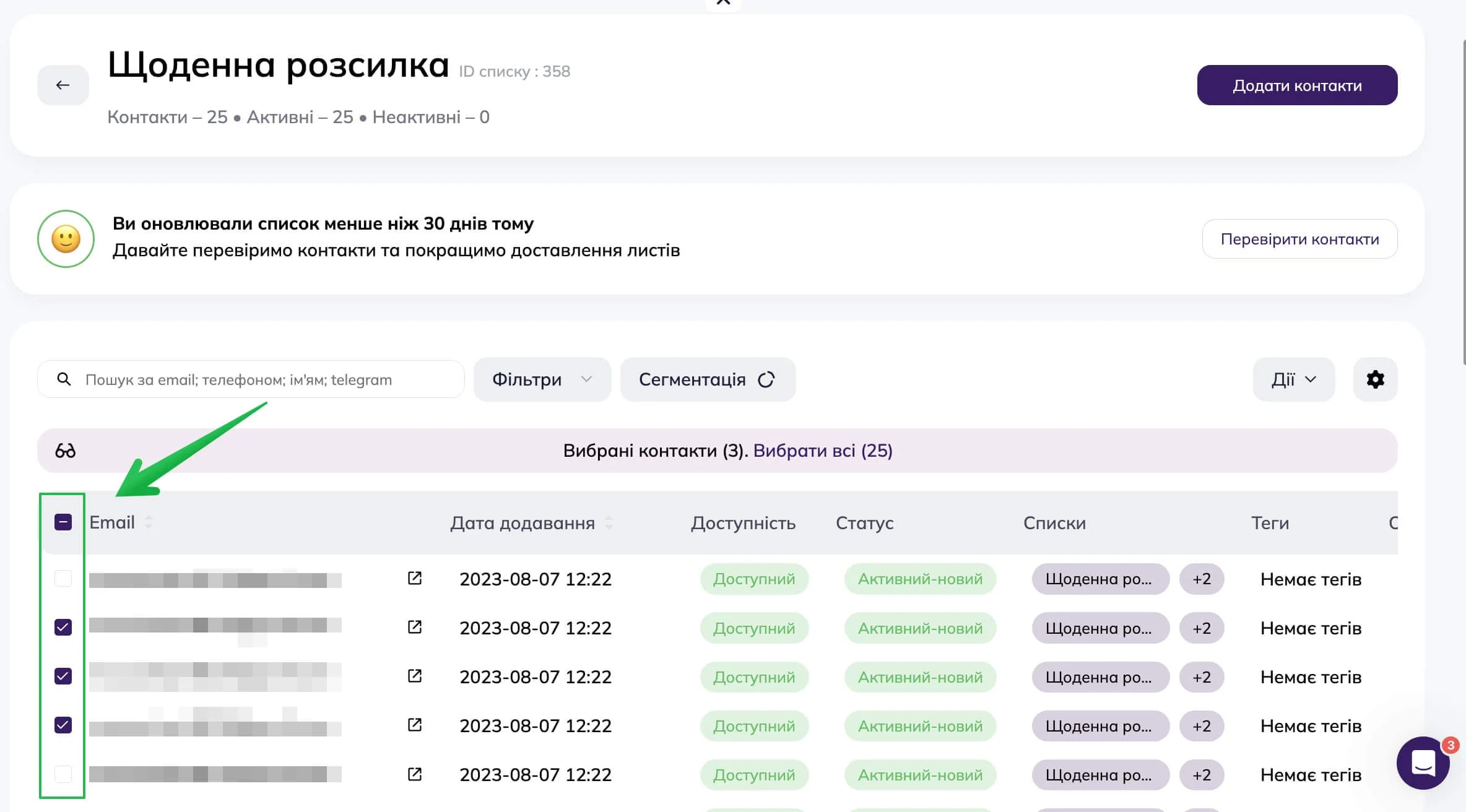Open first contact via external link icon
The image size is (1466, 812).
(x=415, y=578)
